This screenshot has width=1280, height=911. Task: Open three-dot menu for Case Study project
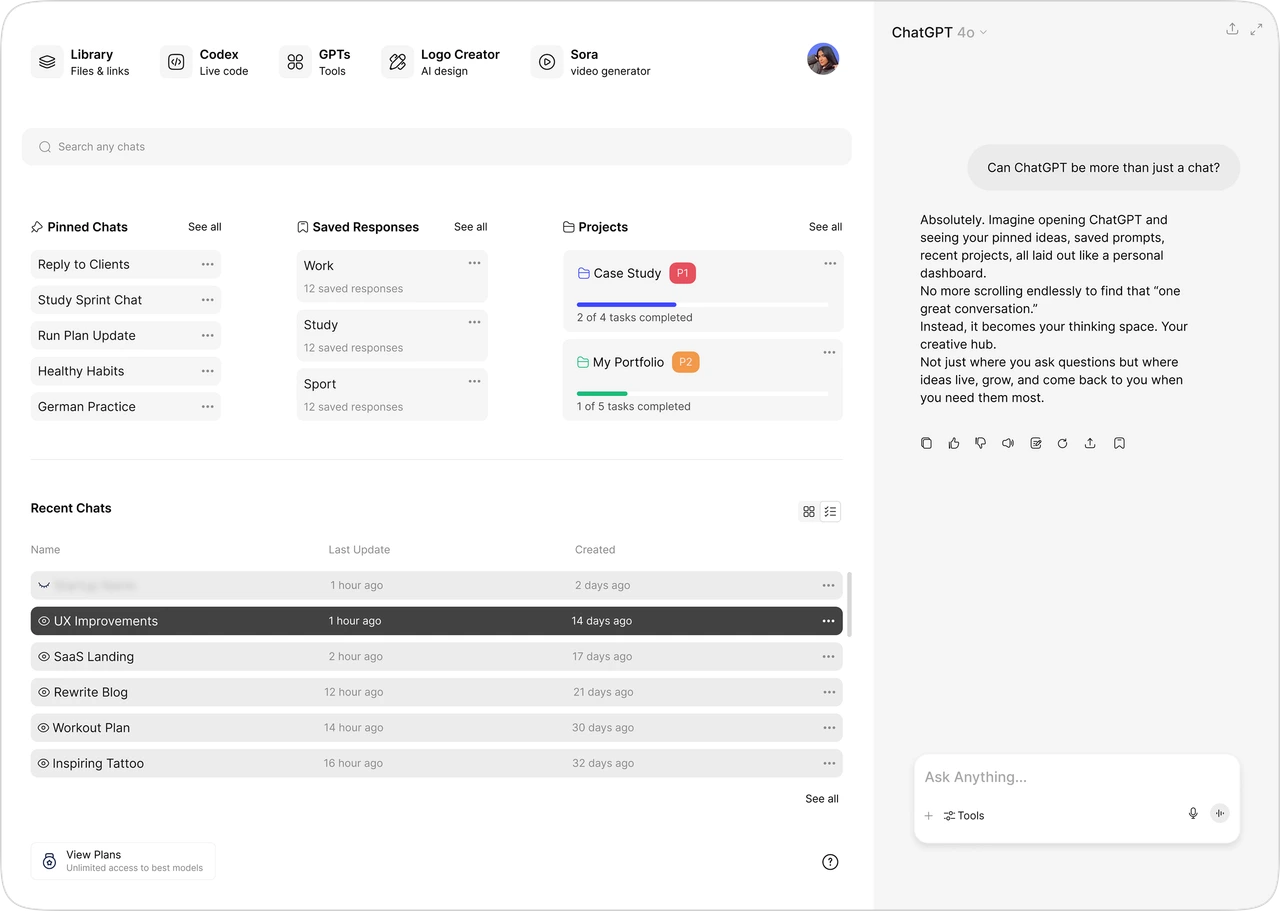point(829,264)
